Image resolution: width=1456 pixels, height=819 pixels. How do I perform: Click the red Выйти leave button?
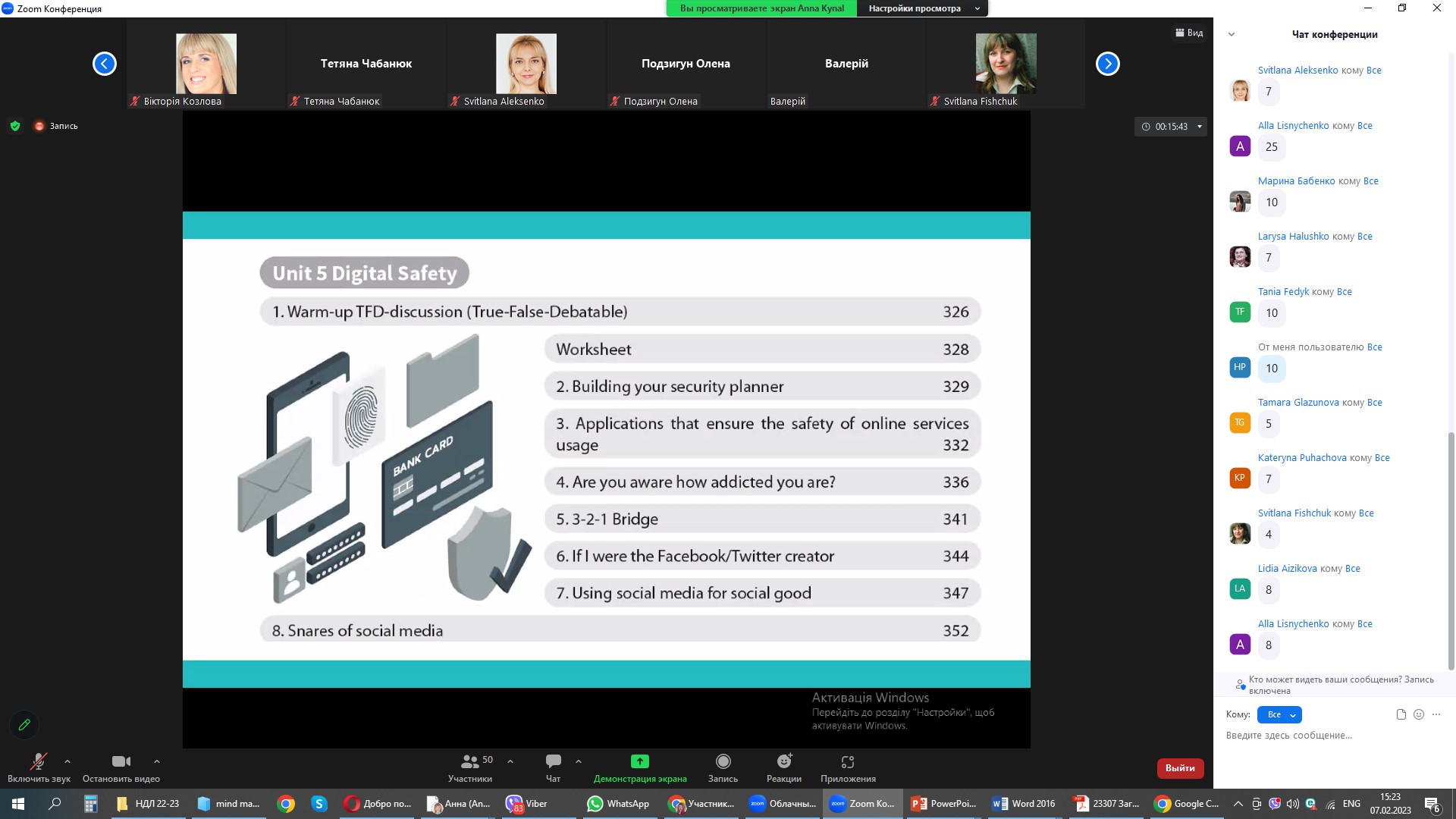click(x=1179, y=768)
